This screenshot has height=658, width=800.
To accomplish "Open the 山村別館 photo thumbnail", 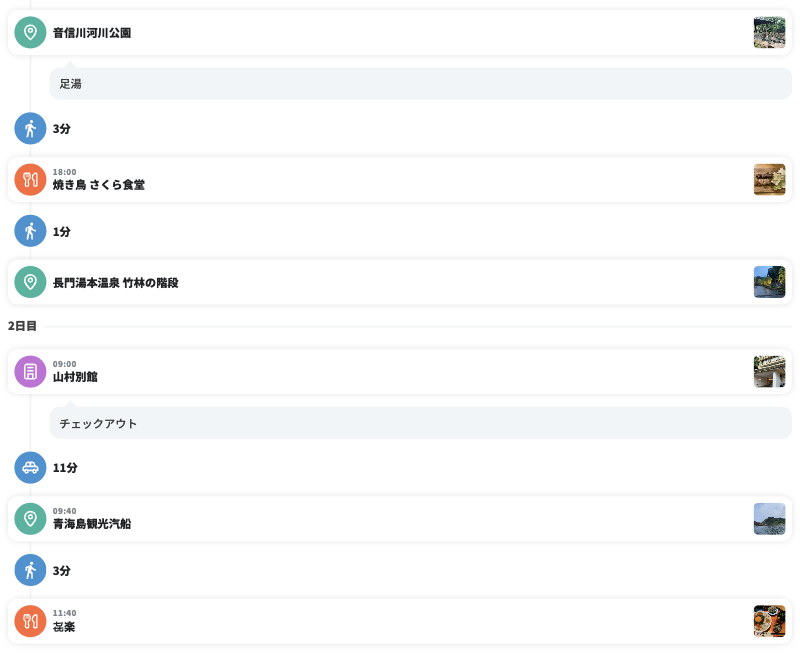I will [x=769, y=372].
